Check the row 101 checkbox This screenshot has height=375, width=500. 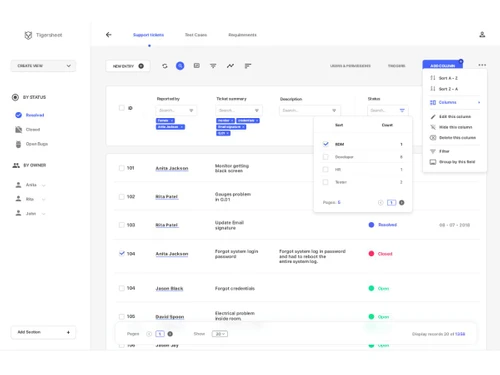pyautogui.click(x=122, y=168)
